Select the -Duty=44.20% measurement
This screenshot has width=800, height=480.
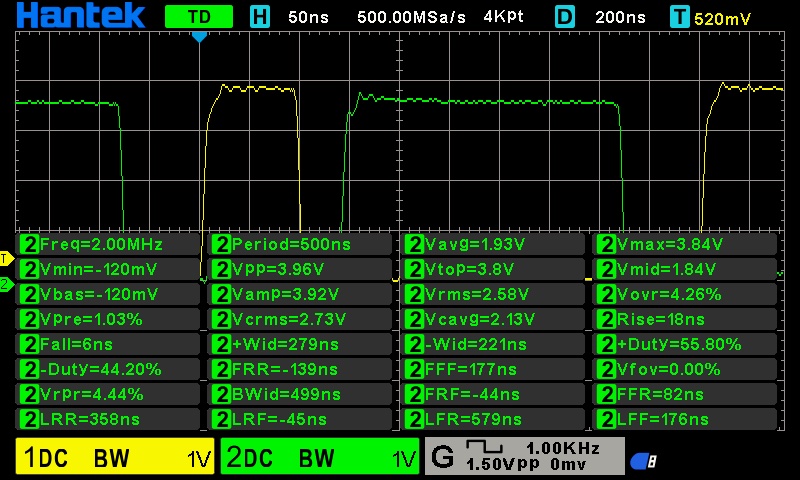108,369
